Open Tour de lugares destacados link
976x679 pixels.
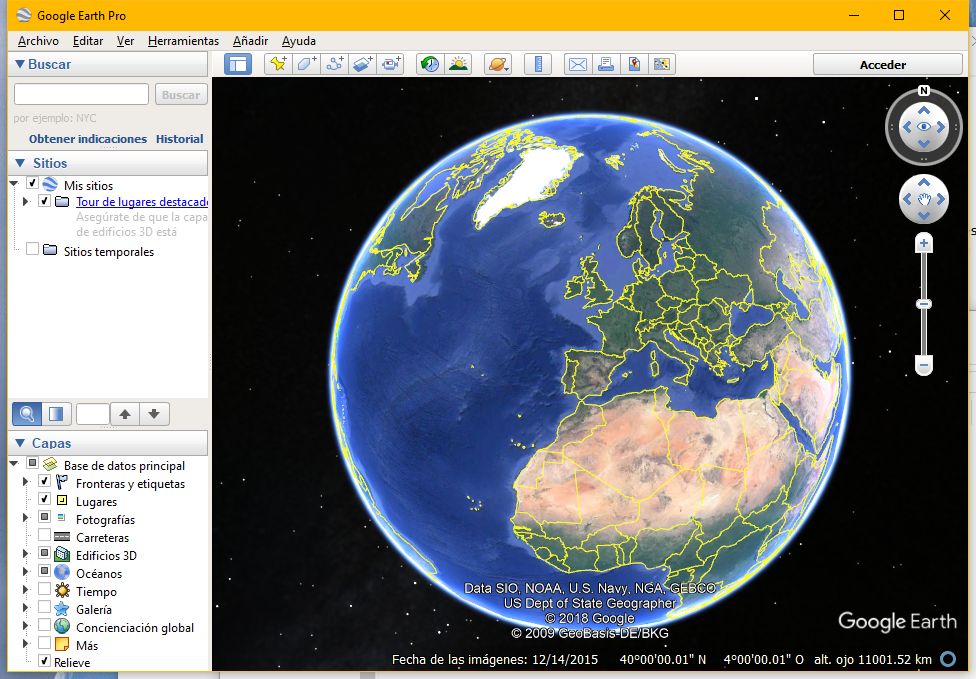[x=142, y=202]
